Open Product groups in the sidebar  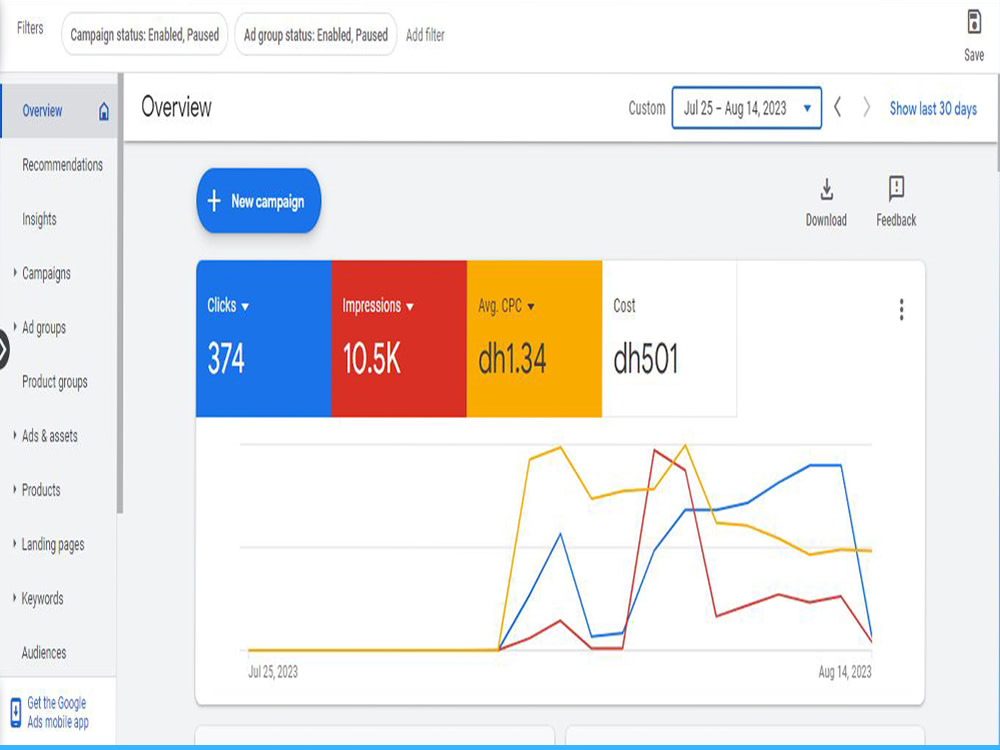coord(55,381)
